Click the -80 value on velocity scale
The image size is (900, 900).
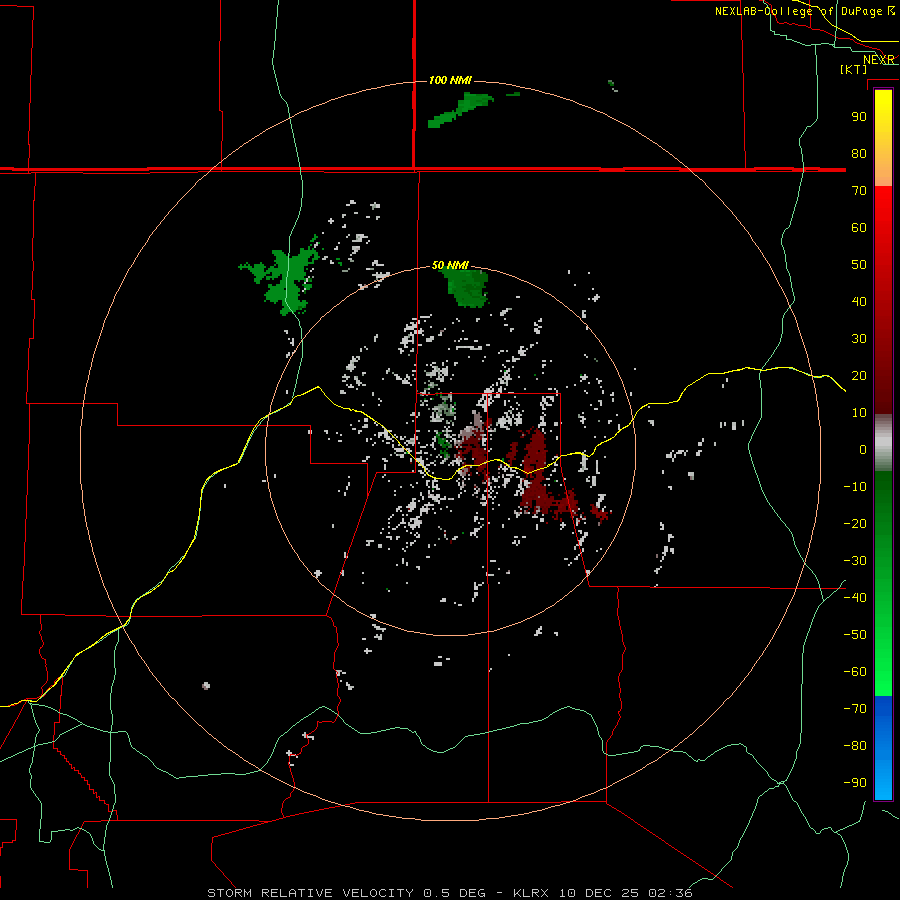pyautogui.click(x=855, y=746)
